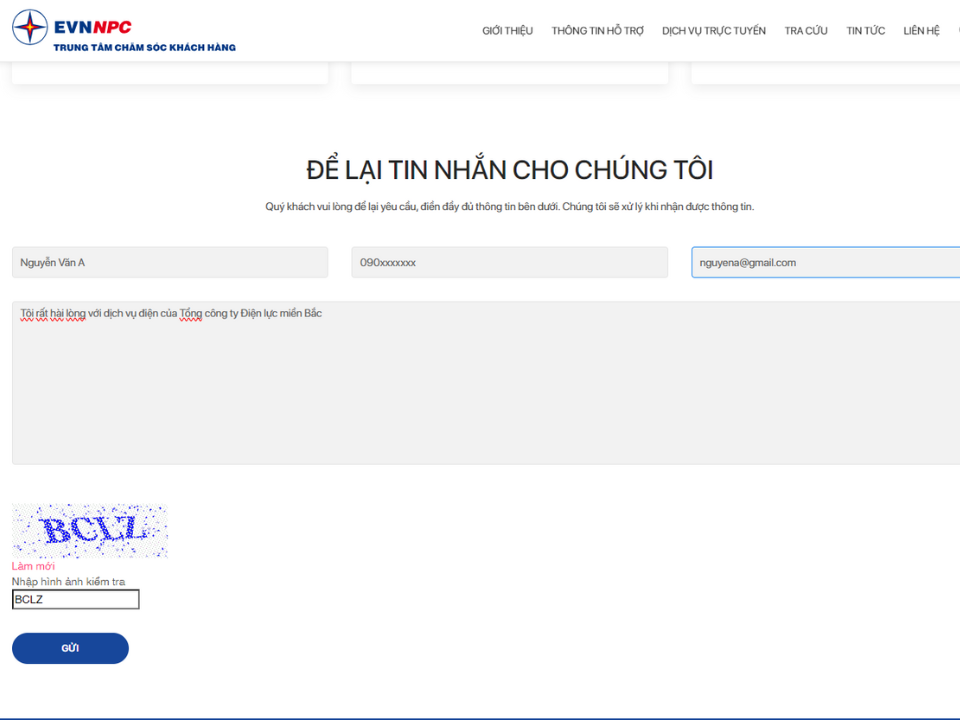Refresh captcha via 'Làm mới' link
The image size is (960, 720).
(x=33, y=566)
